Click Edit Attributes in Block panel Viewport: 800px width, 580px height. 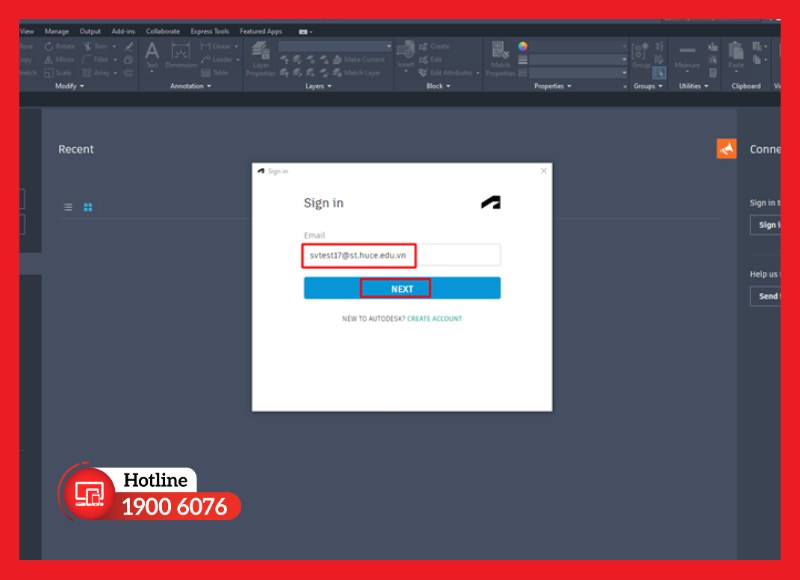click(446, 73)
